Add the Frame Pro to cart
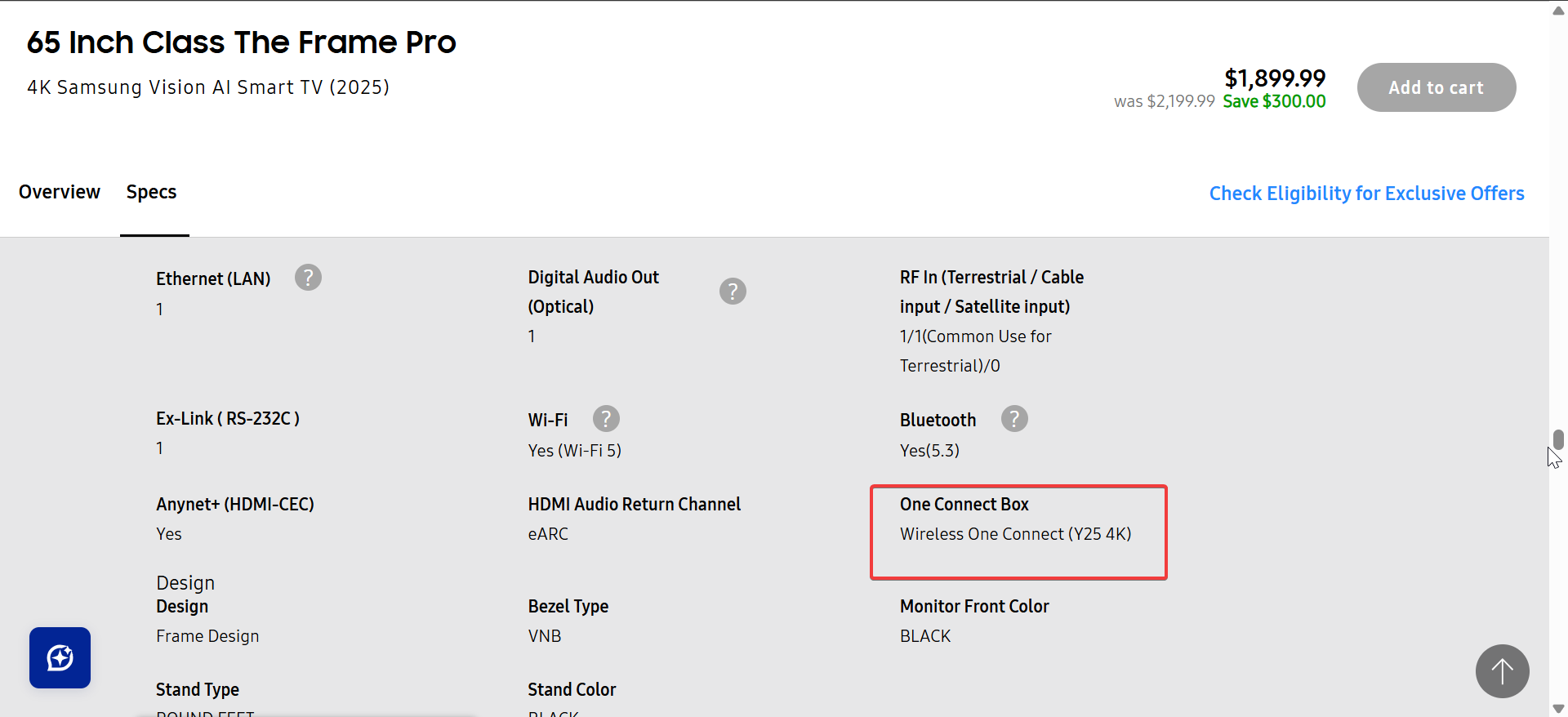The image size is (1568, 717). tap(1437, 87)
